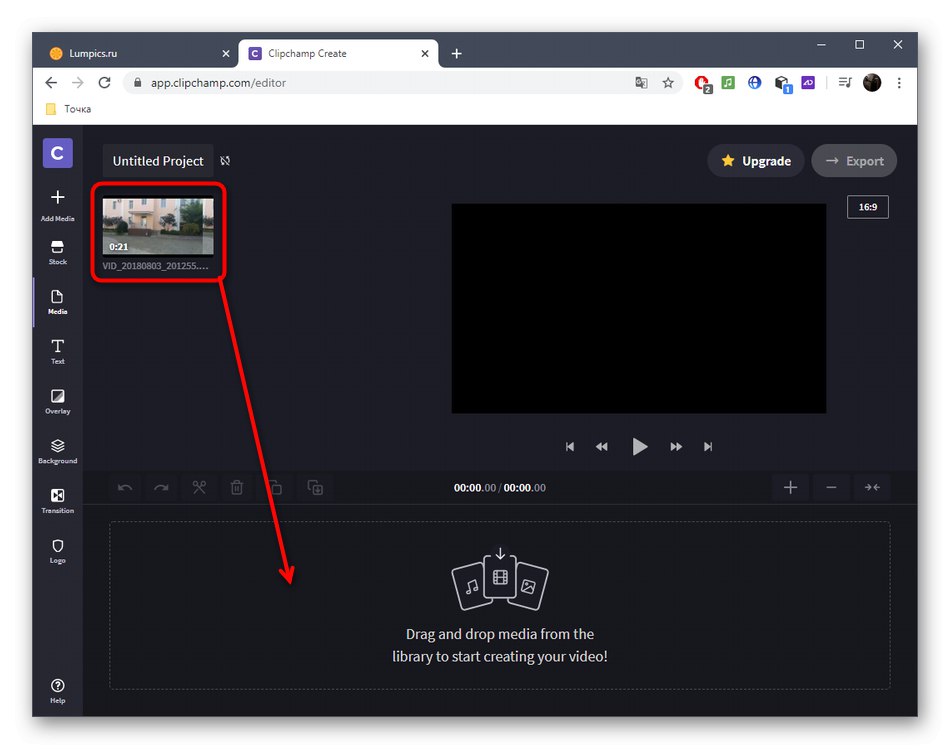Open the Overlay panel

(x=57, y=402)
